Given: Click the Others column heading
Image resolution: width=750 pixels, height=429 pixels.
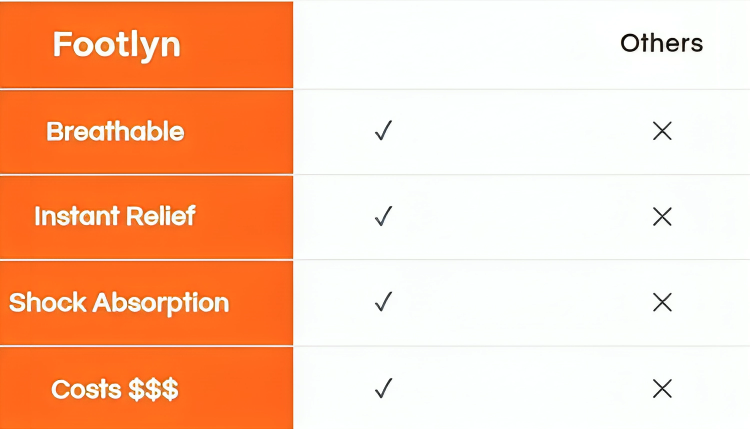Looking at the screenshot, I should [661, 43].
